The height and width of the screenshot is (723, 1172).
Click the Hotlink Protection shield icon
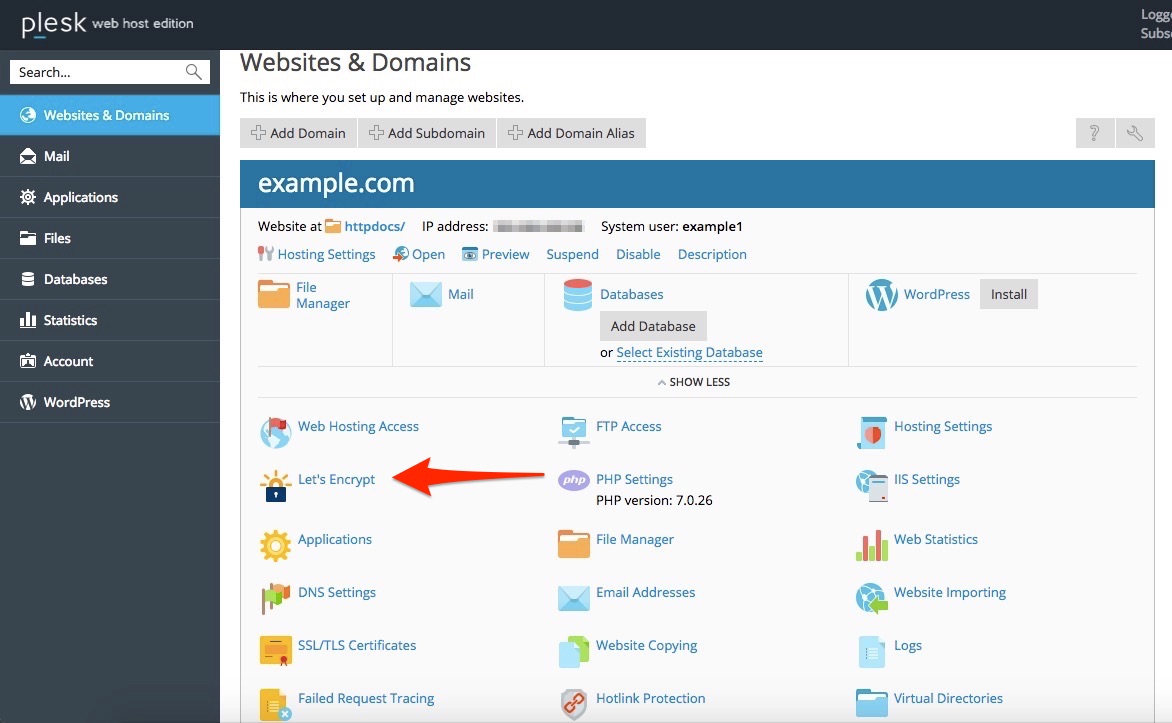pos(573,704)
